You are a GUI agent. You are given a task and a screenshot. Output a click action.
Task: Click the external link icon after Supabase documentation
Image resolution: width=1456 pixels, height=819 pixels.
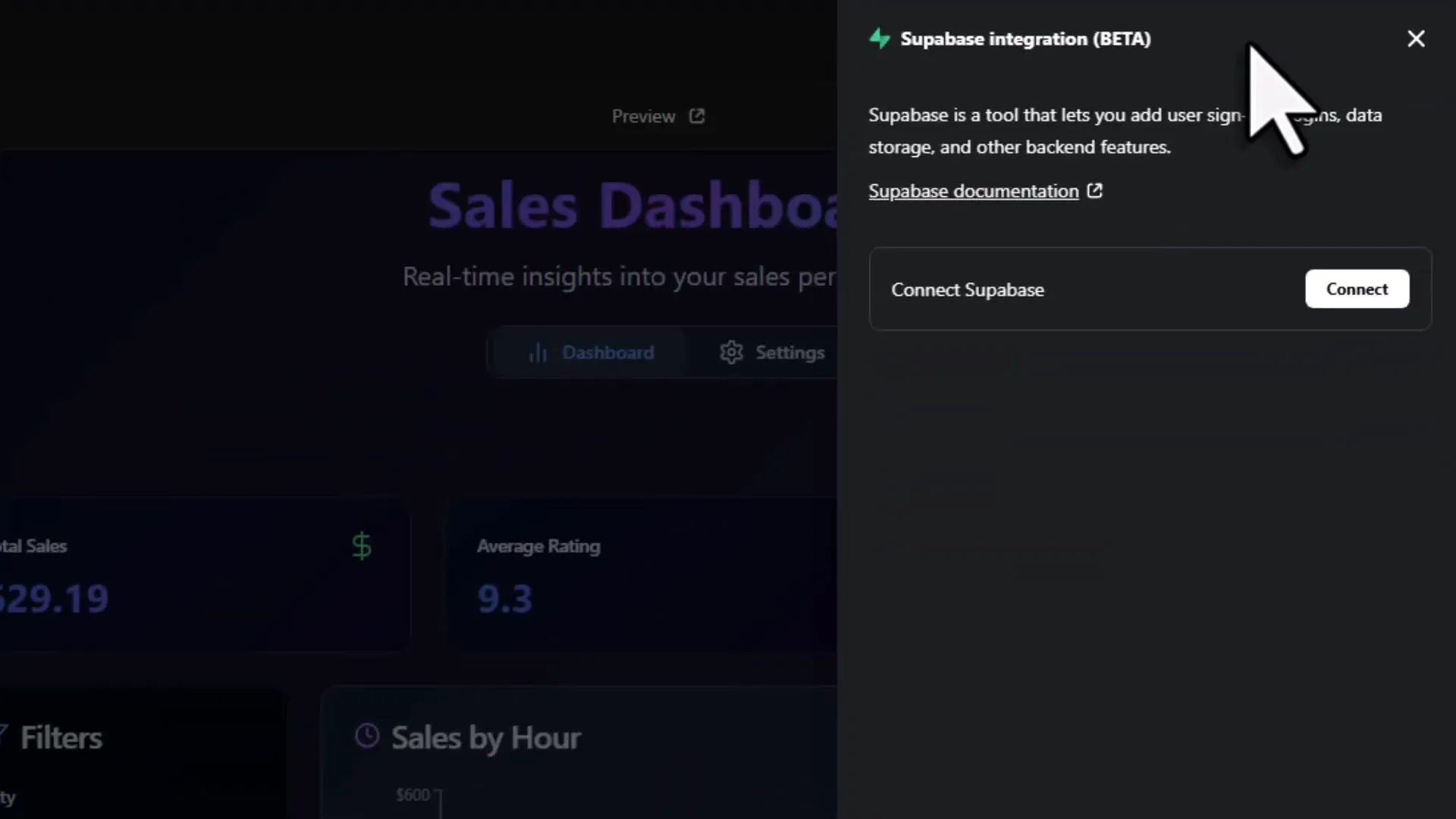point(1095,190)
